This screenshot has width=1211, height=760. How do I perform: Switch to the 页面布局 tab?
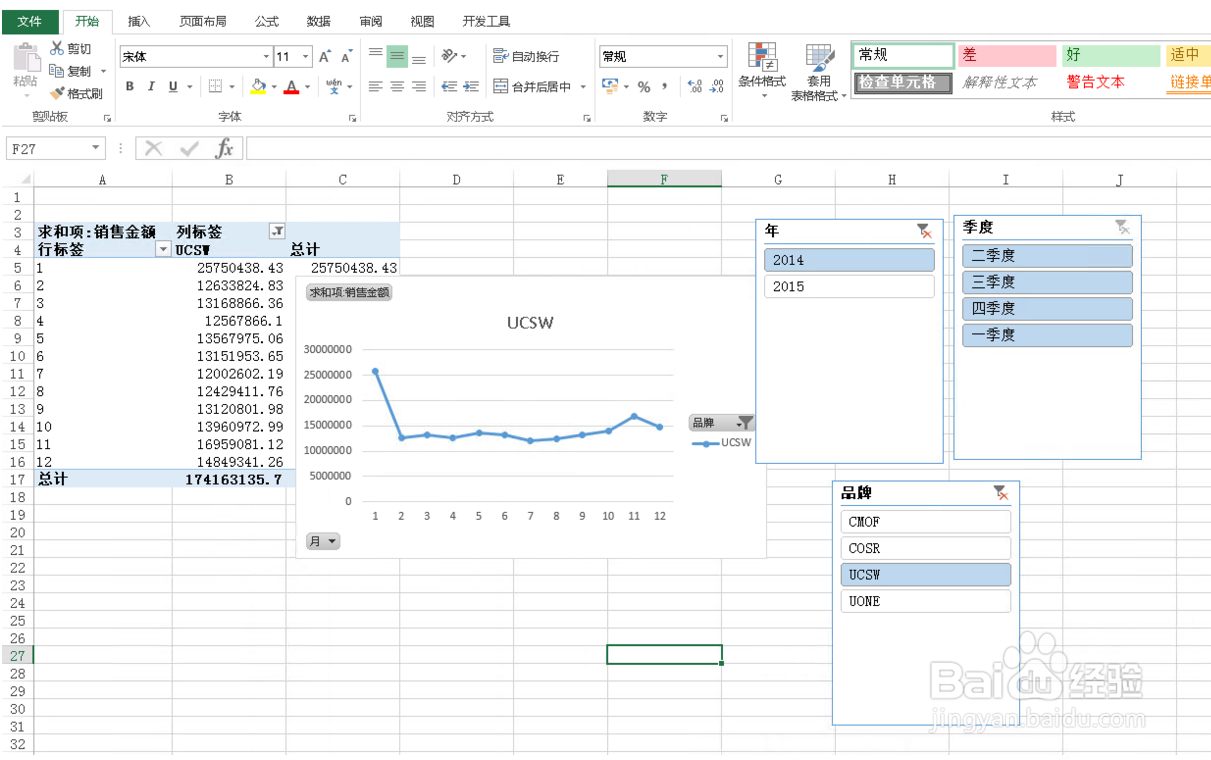click(202, 21)
